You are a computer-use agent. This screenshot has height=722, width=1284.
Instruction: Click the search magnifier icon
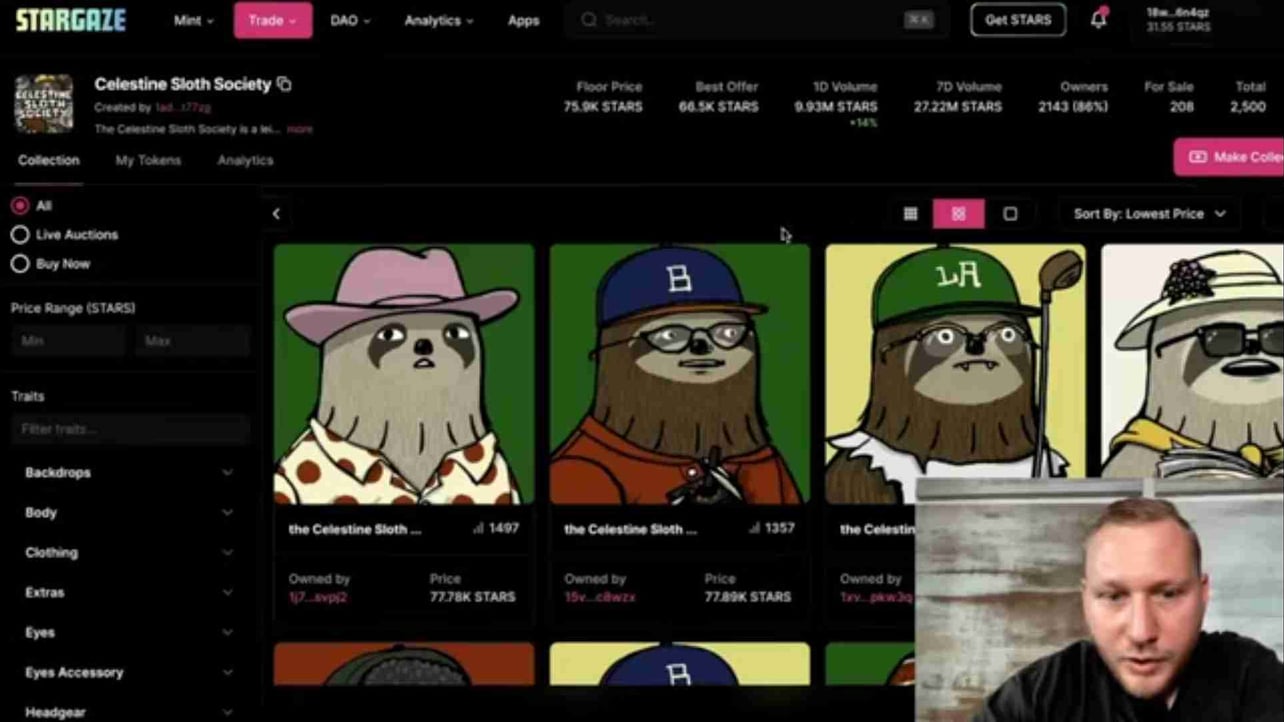coord(589,20)
